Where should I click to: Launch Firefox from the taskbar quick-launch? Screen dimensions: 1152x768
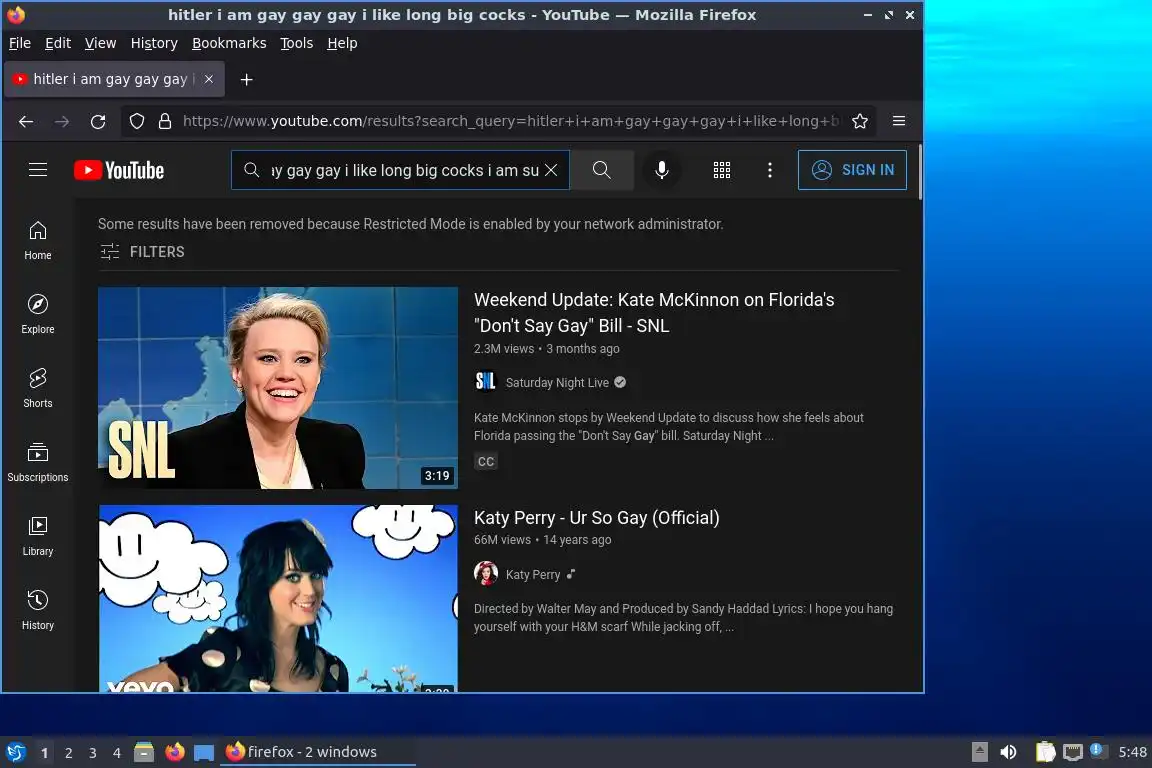[x=175, y=752]
